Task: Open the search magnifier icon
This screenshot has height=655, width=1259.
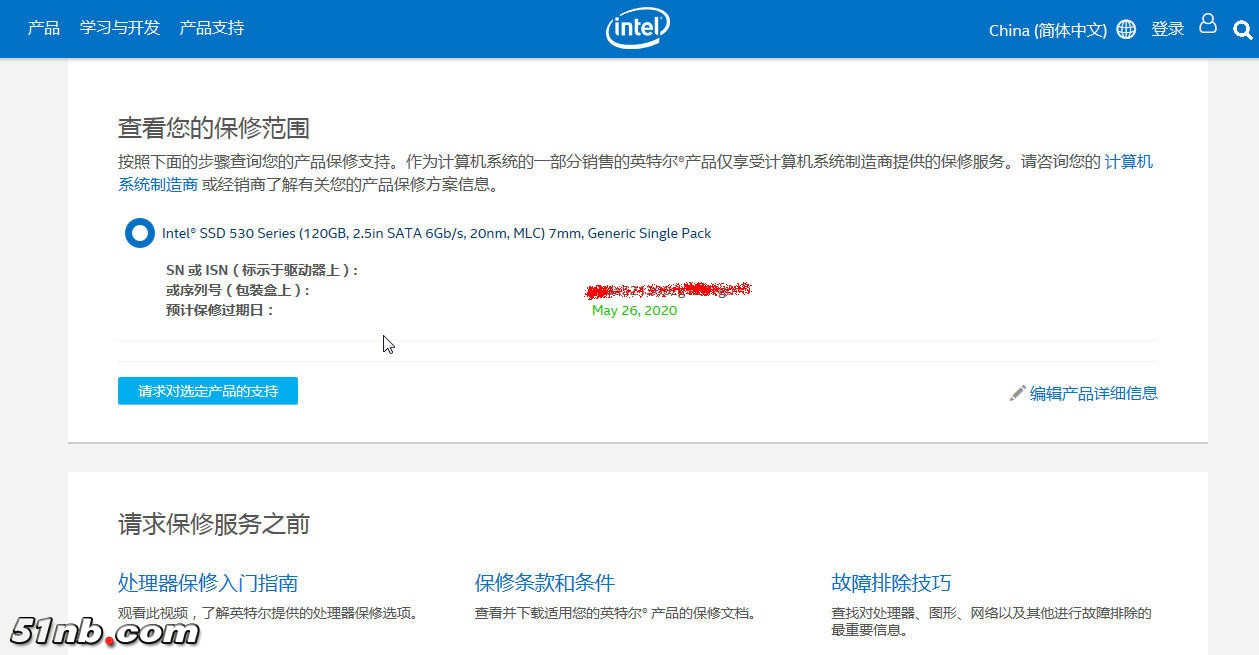Action: click(x=1243, y=30)
